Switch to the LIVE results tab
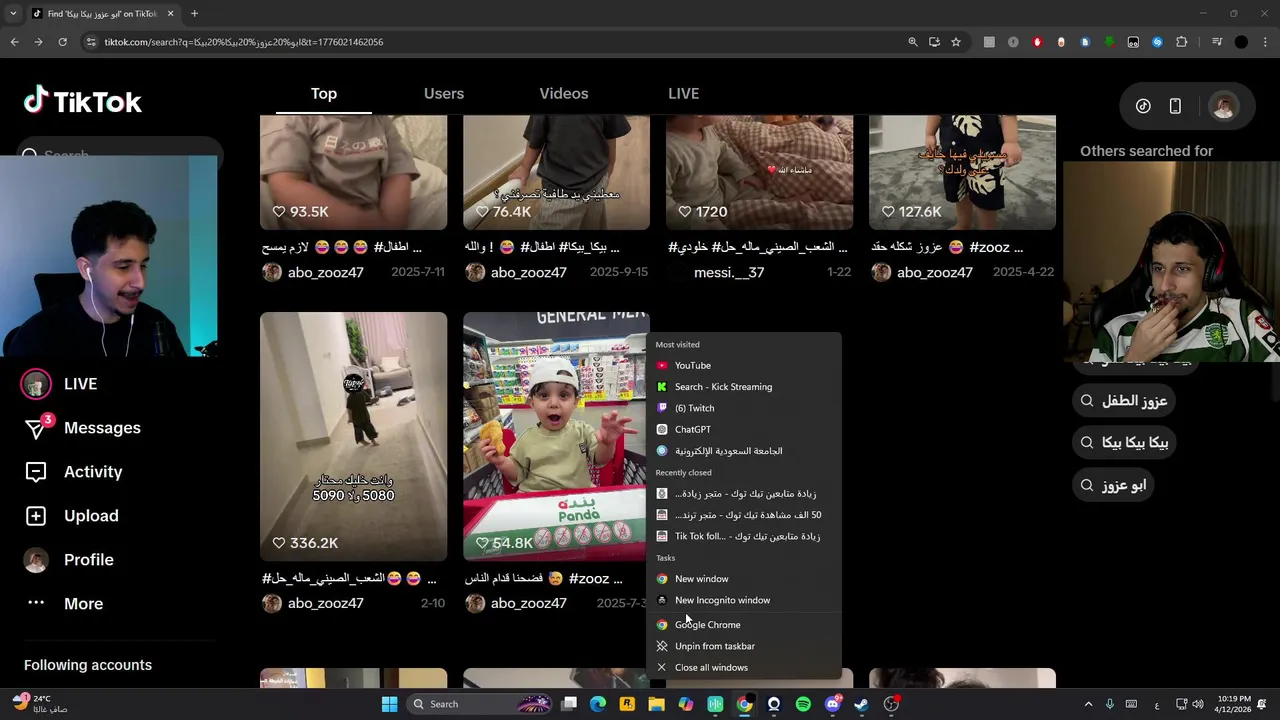Image resolution: width=1280 pixels, height=720 pixels. pos(684,93)
